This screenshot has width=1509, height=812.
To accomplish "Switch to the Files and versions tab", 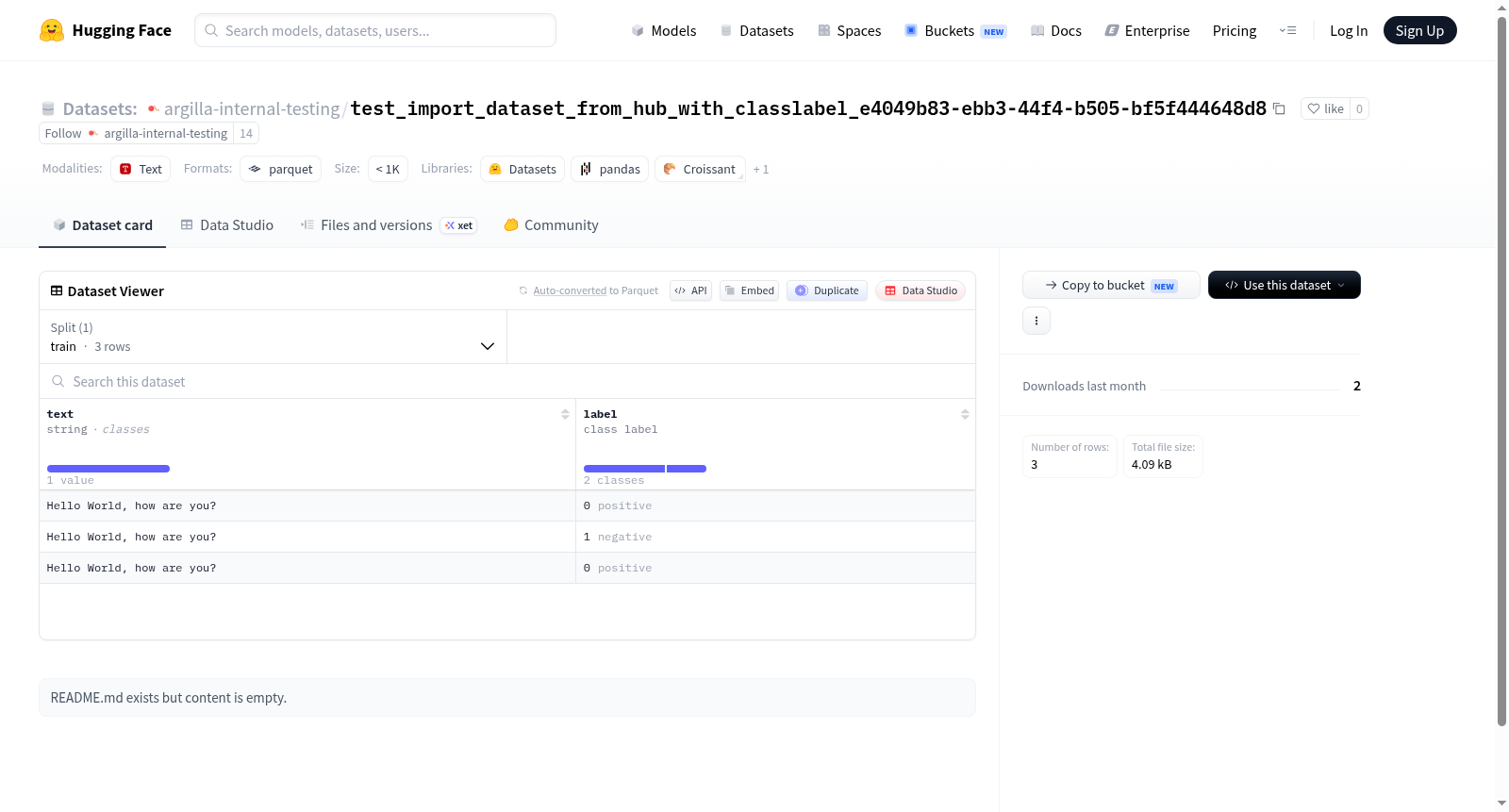I will tap(388, 225).
